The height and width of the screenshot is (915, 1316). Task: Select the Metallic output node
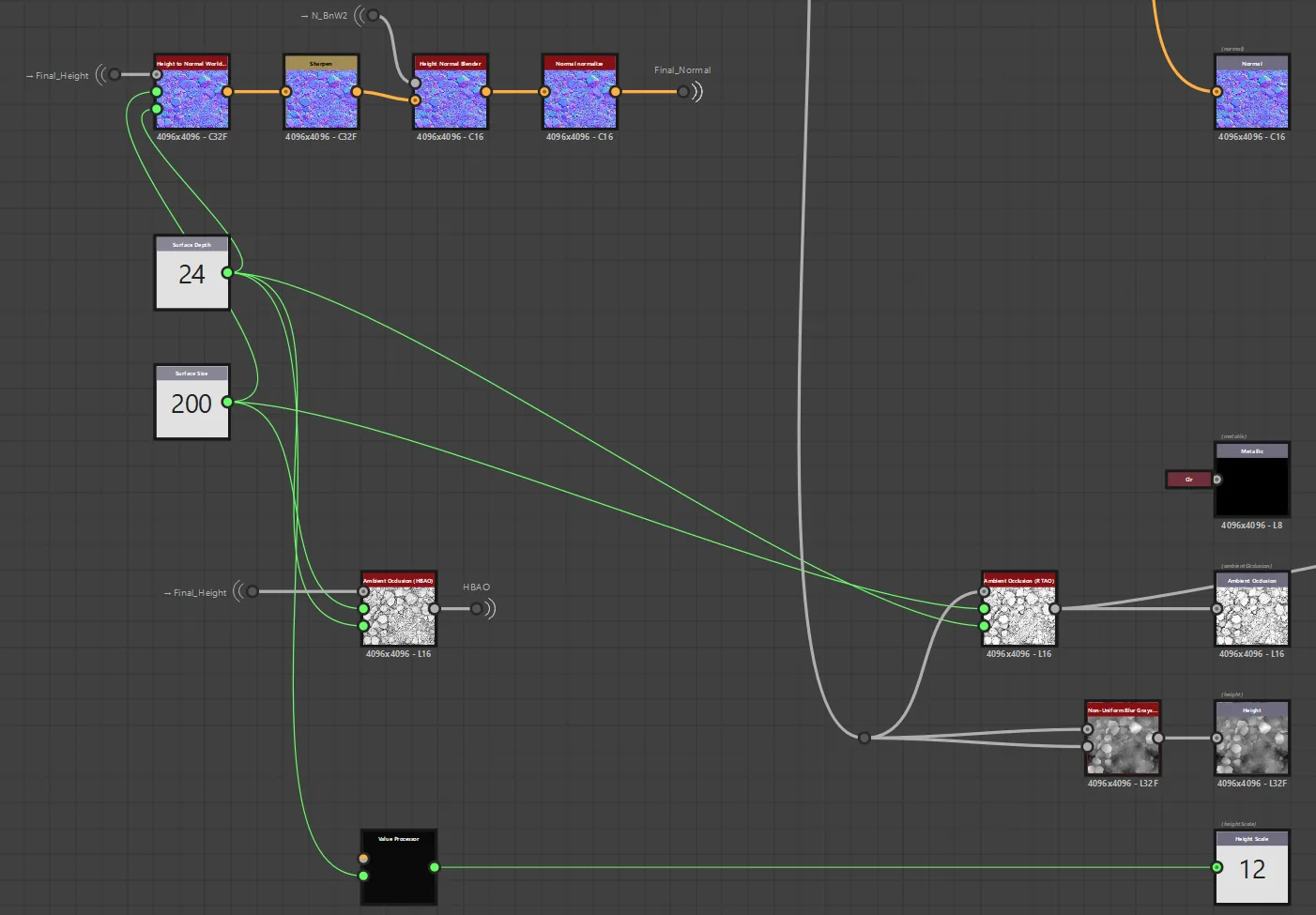pos(1252,480)
